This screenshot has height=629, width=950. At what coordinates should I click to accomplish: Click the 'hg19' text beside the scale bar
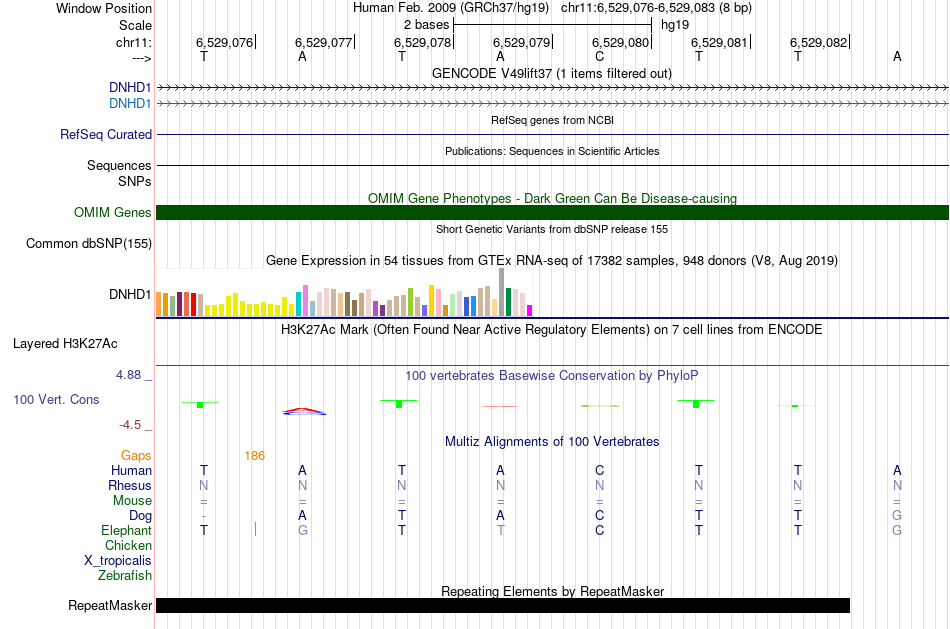(x=675, y=25)
